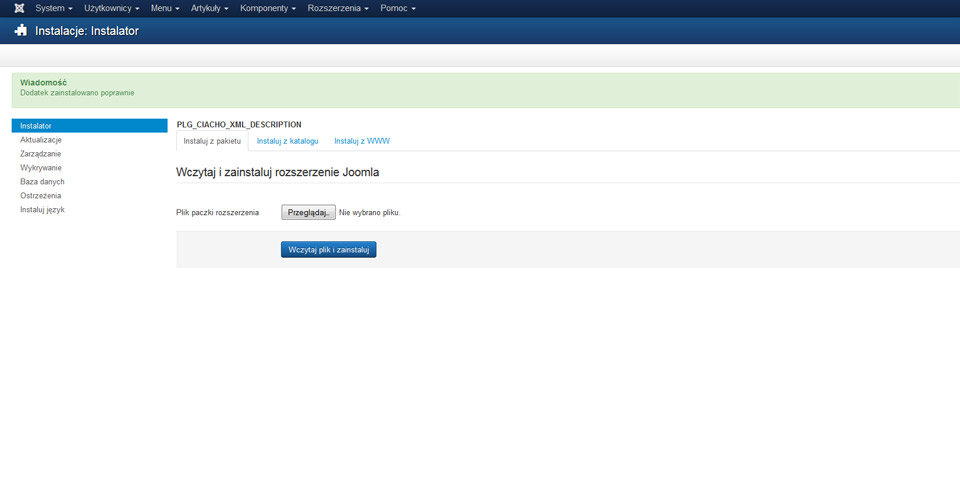
Task: Click the 'Nie wybrano pliku.' text
Action: point(370,212)
